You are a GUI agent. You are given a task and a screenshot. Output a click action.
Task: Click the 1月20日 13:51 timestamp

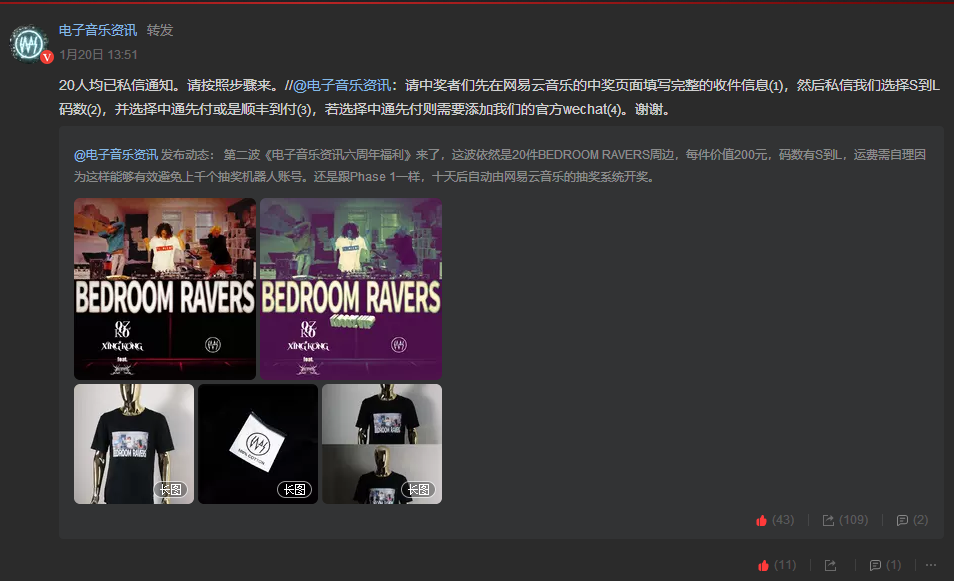click(98, 55)
